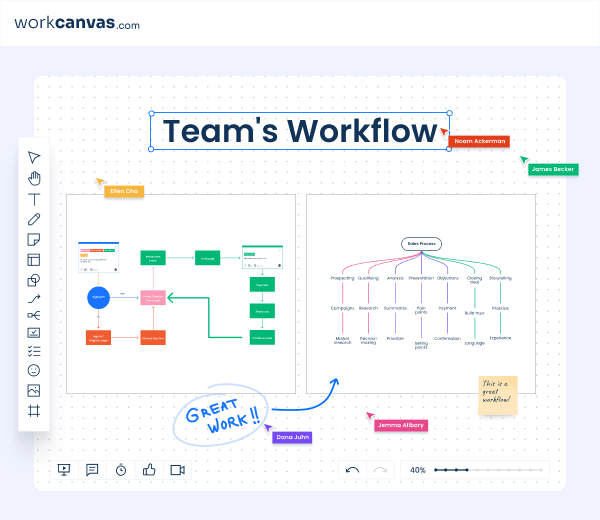The image size is (600, 520).
Task: Select the connector line tool
Action: pos(34,298)
